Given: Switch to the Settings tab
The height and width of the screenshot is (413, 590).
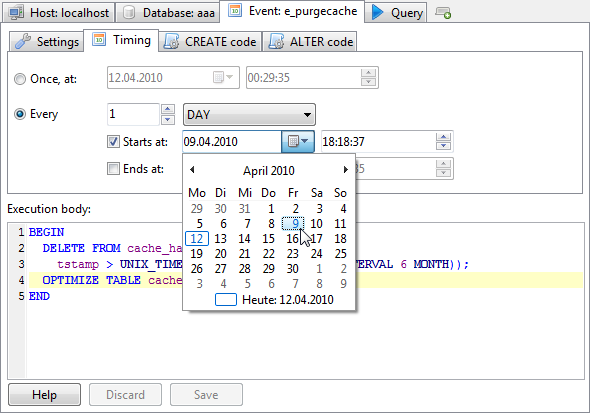Looking at the screenshot, I should point(47,41).
